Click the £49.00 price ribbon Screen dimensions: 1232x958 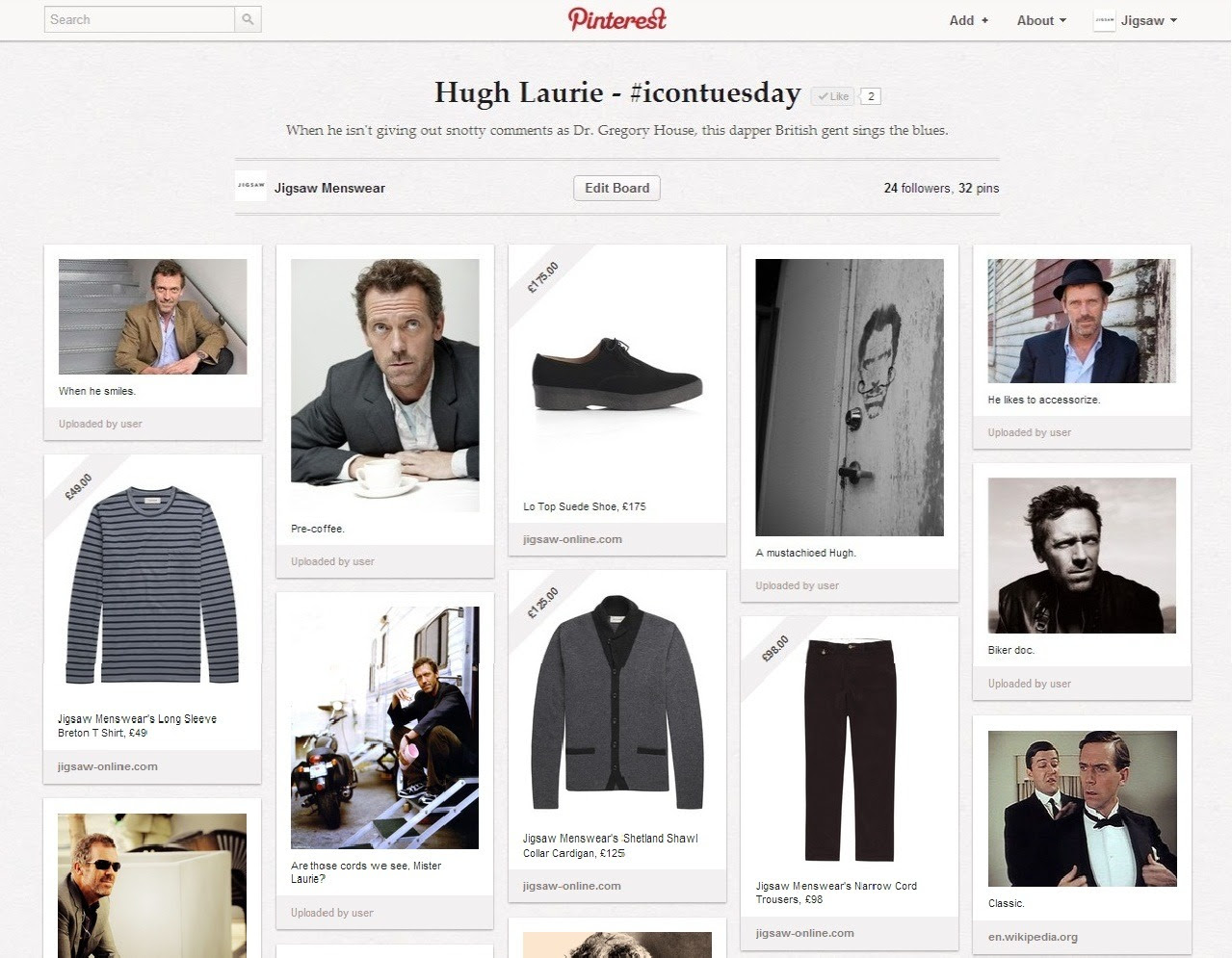[79, 487]
